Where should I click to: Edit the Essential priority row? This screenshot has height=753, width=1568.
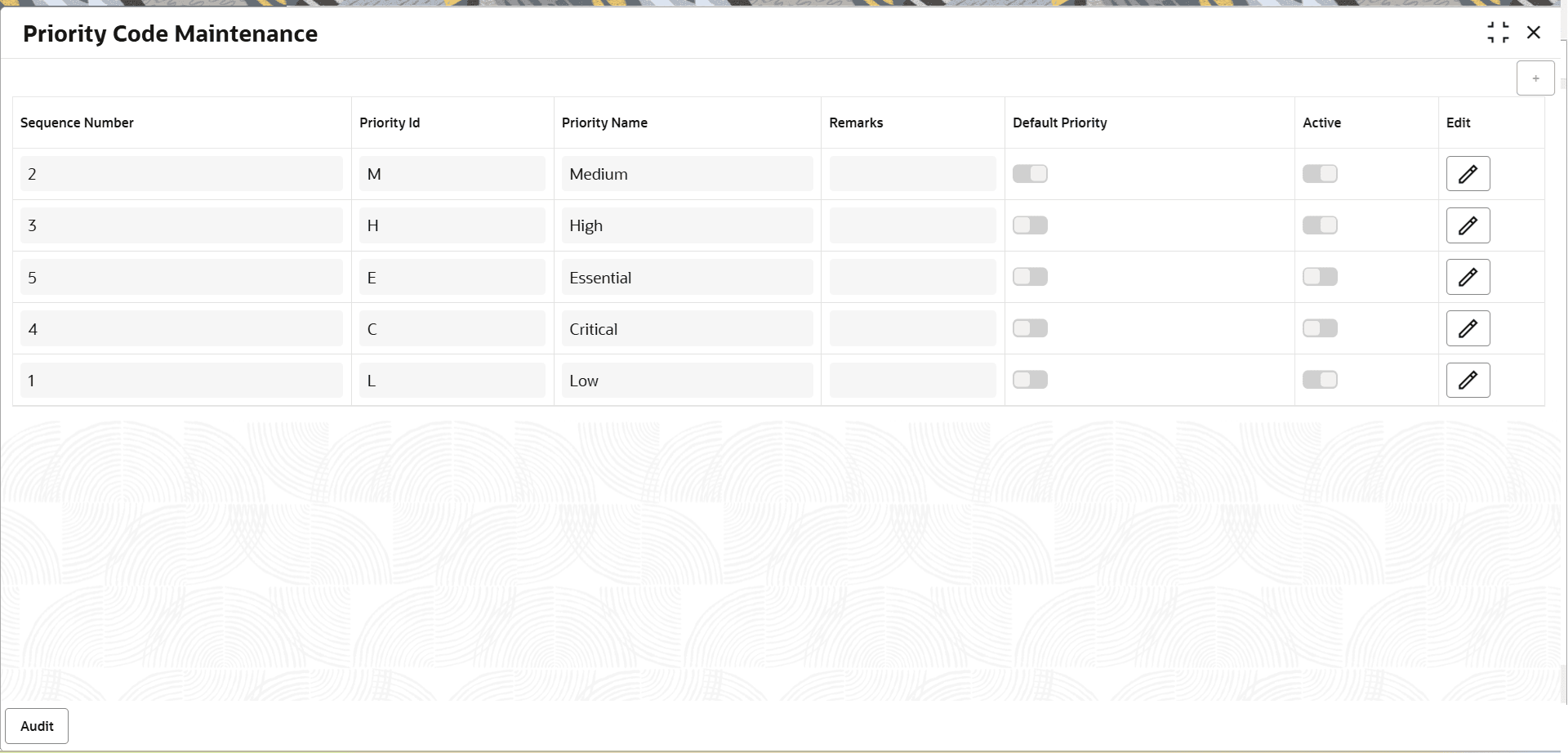pyautogui.click(x=1468, y=276)
